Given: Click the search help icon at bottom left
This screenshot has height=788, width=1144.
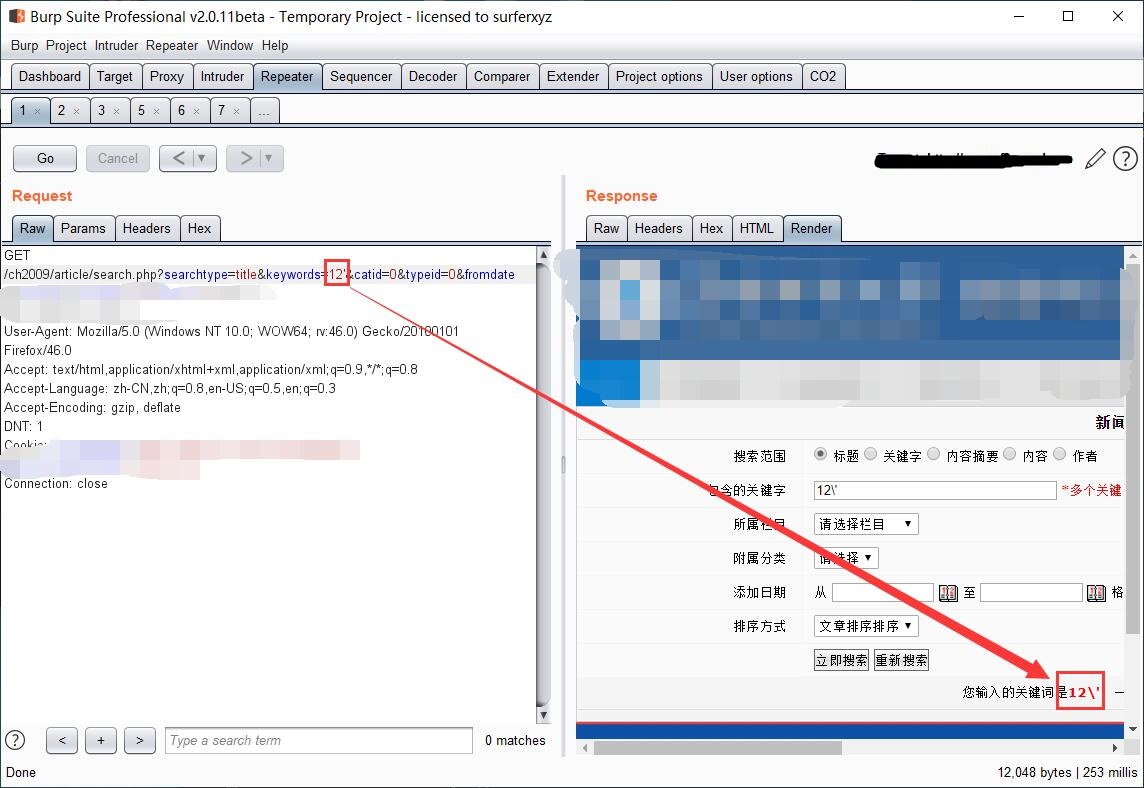Looking at the screenshot, I should pyautogui.click(x=15, y=740).
